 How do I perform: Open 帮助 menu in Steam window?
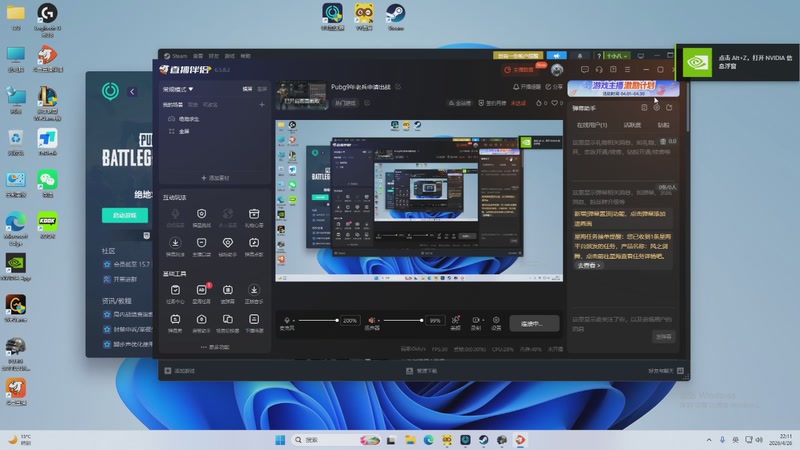coord(245,56)
